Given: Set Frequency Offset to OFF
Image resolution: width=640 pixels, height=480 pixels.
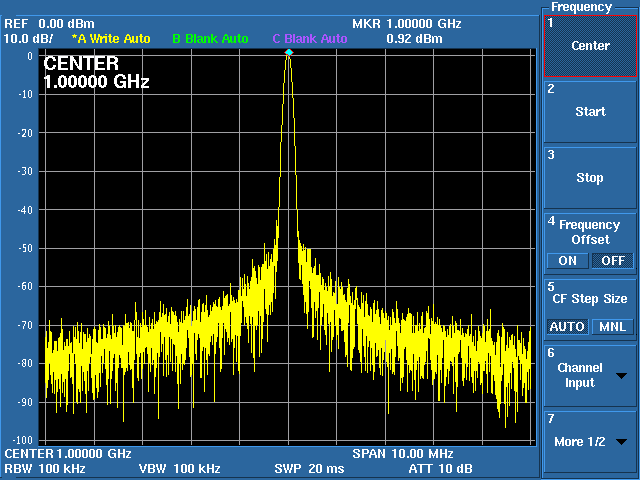Looking at the screenshot, I should pyautogui.click(x=613, y=261).
